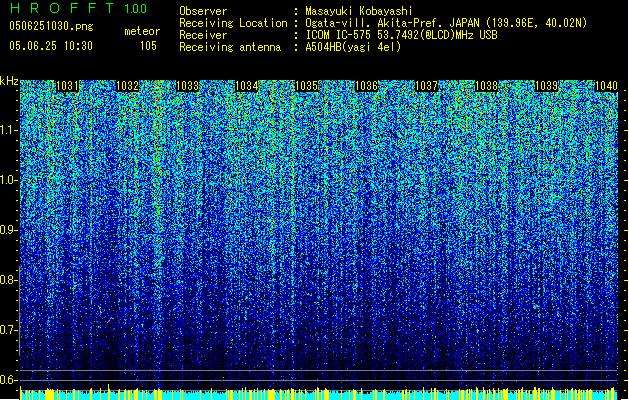Select the file name 0506251030.png

pyautogui.click(x=51, y=26)
